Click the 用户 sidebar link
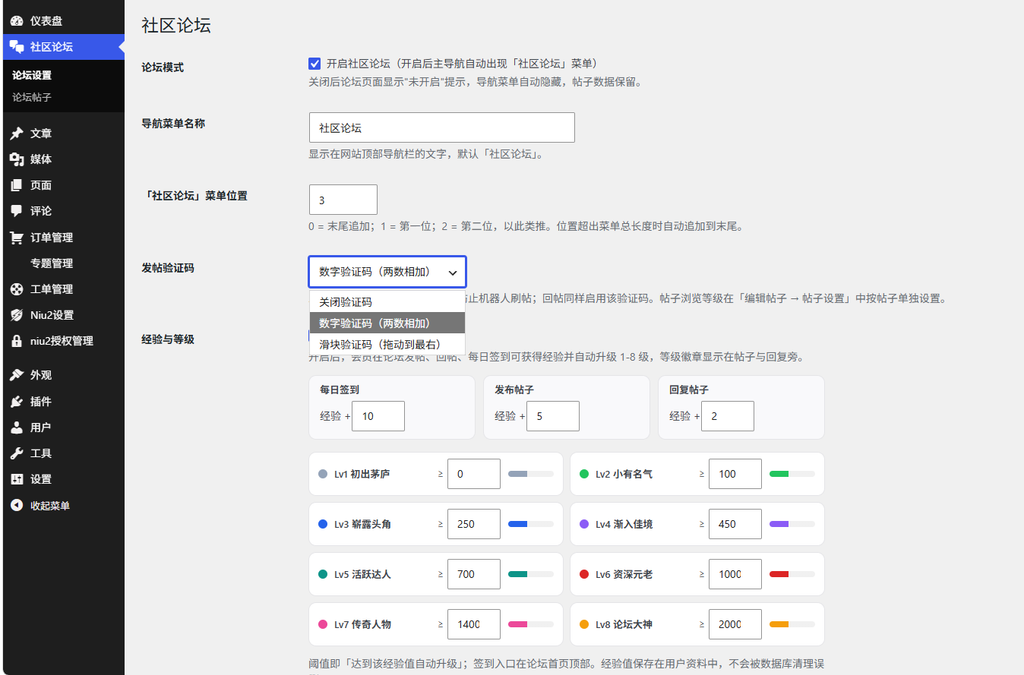 [40, 428]
